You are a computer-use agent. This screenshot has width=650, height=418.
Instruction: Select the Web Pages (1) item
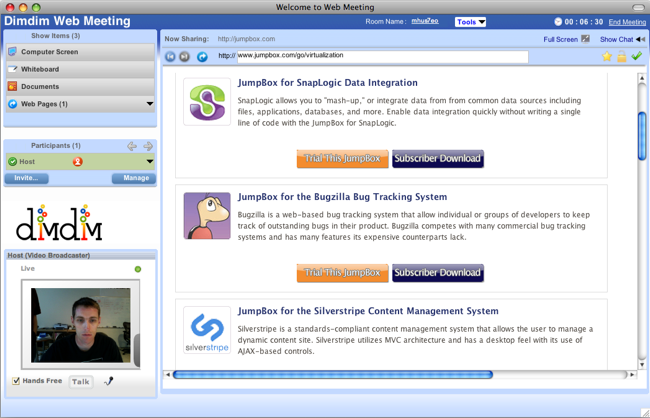pyautogui.click(x=80, y=104)
